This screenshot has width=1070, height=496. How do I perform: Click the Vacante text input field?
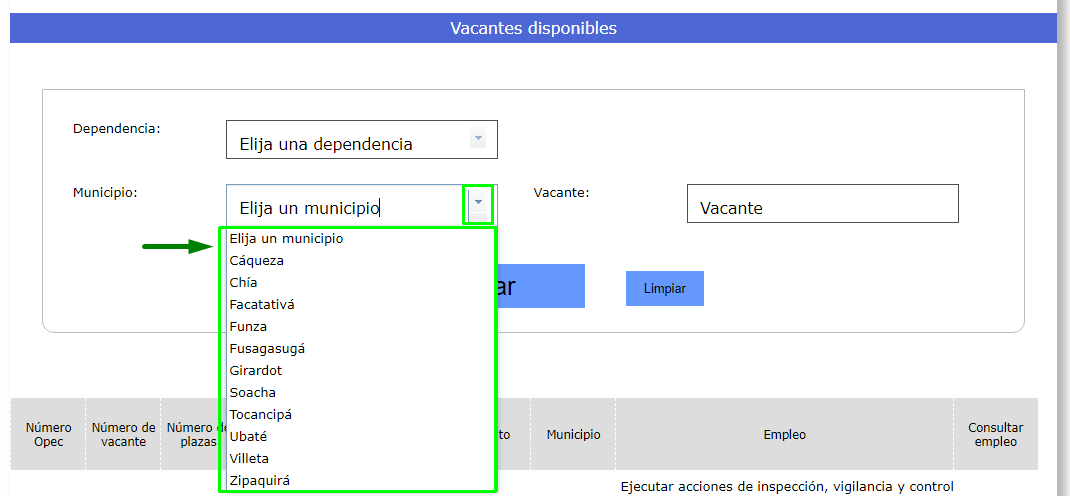(822, 204)
